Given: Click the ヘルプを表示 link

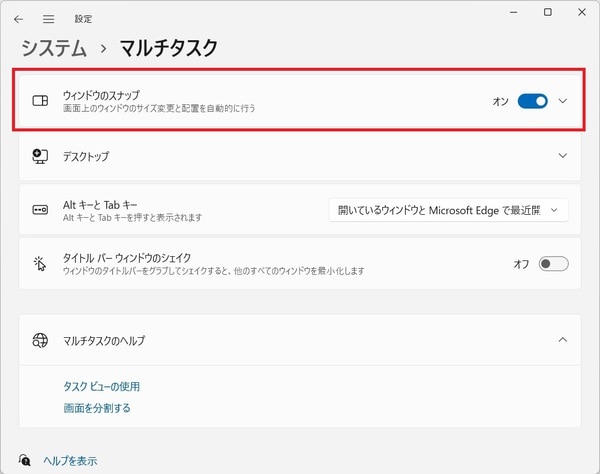Looking at the screenshot, I should click(70, 461).
